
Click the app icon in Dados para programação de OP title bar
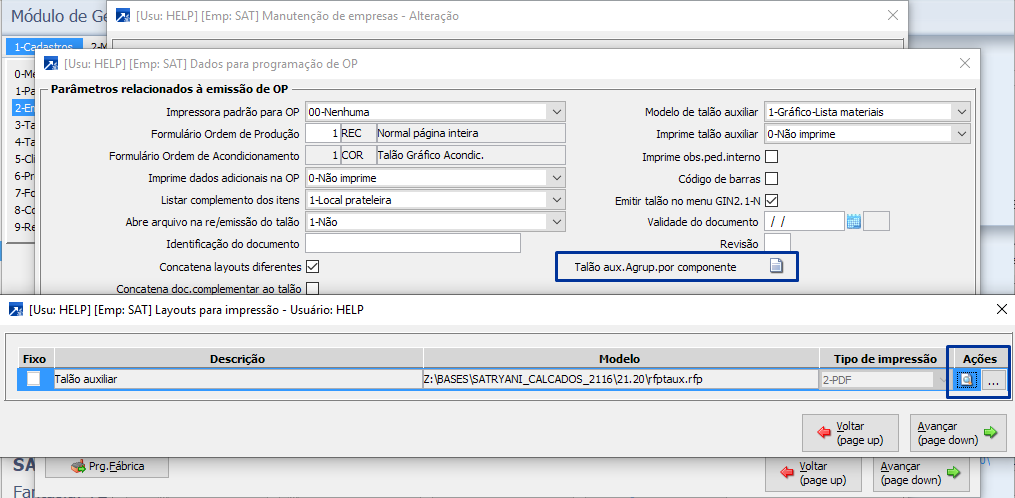click(x=50, y=63)
